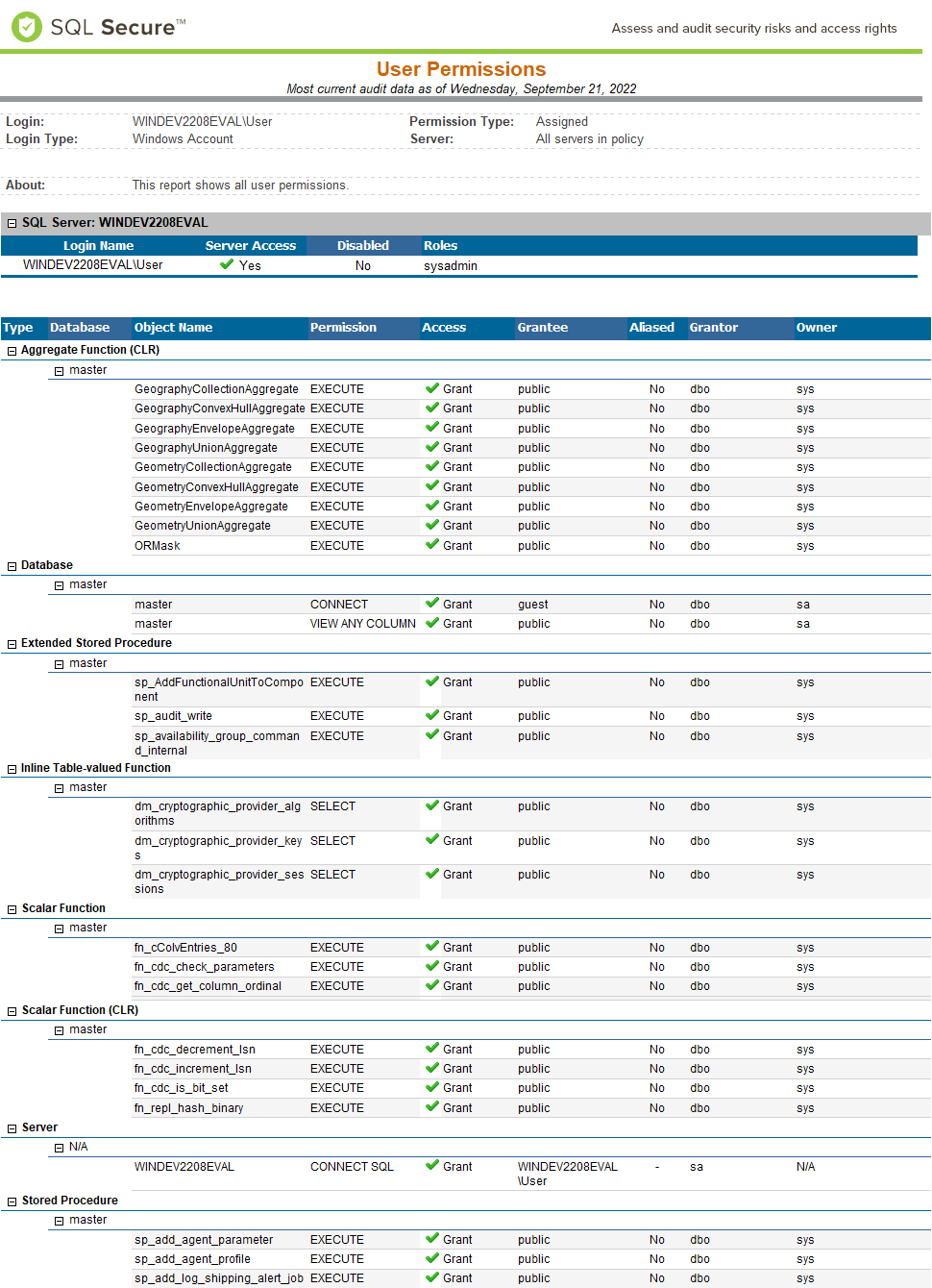This screenshot has height=1288, width=932.
Task: Click Grant checkmark for ORMask row
Action: point(432,545)
